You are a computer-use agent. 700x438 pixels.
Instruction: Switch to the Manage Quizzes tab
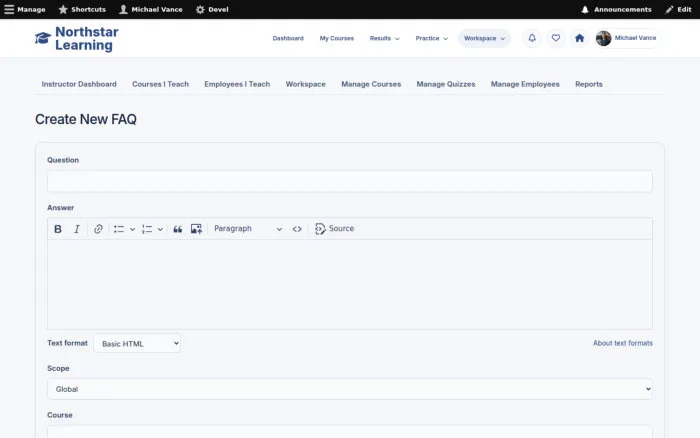point(446,84)
